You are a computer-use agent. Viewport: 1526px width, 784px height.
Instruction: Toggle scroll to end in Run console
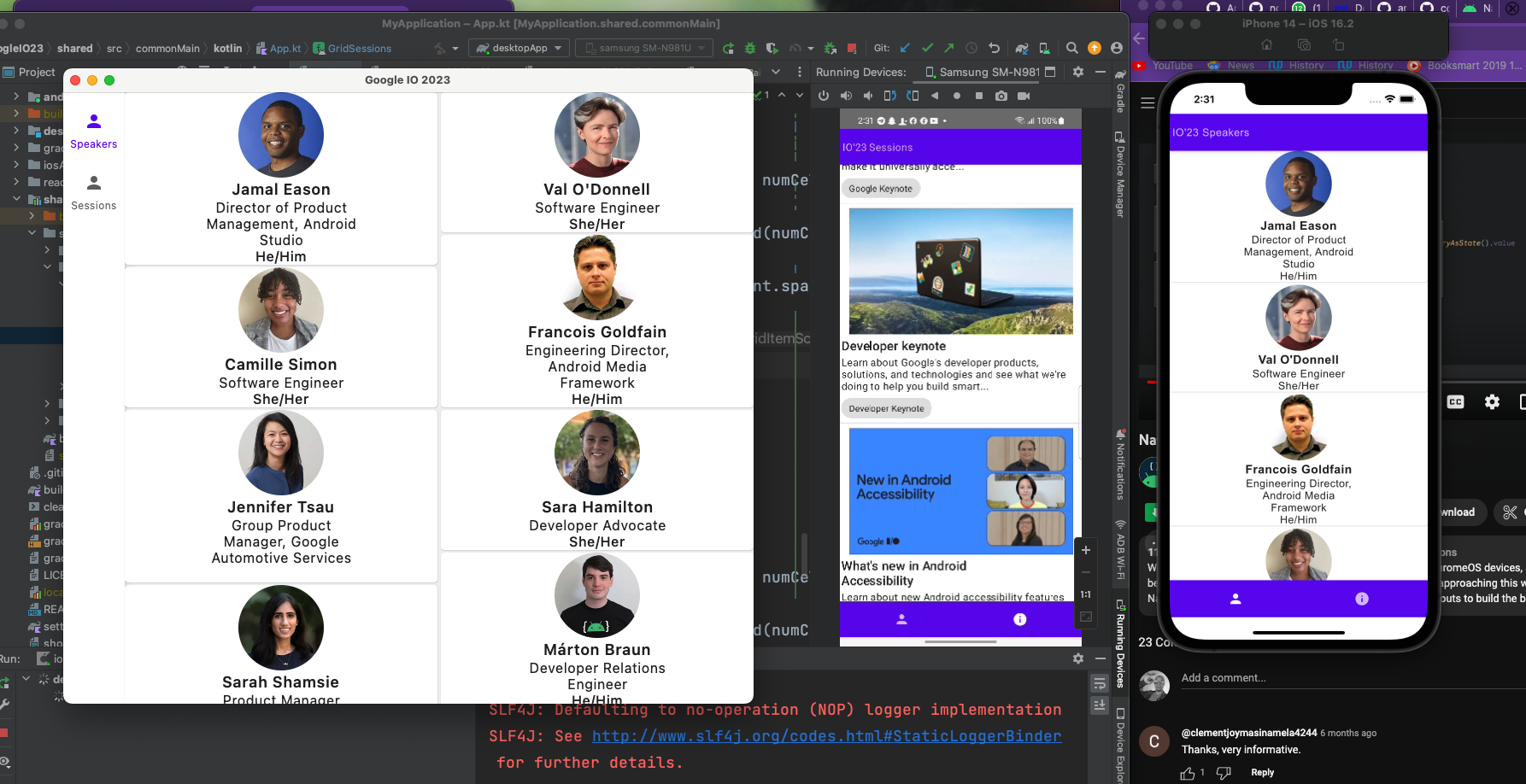pos(1100,705)
